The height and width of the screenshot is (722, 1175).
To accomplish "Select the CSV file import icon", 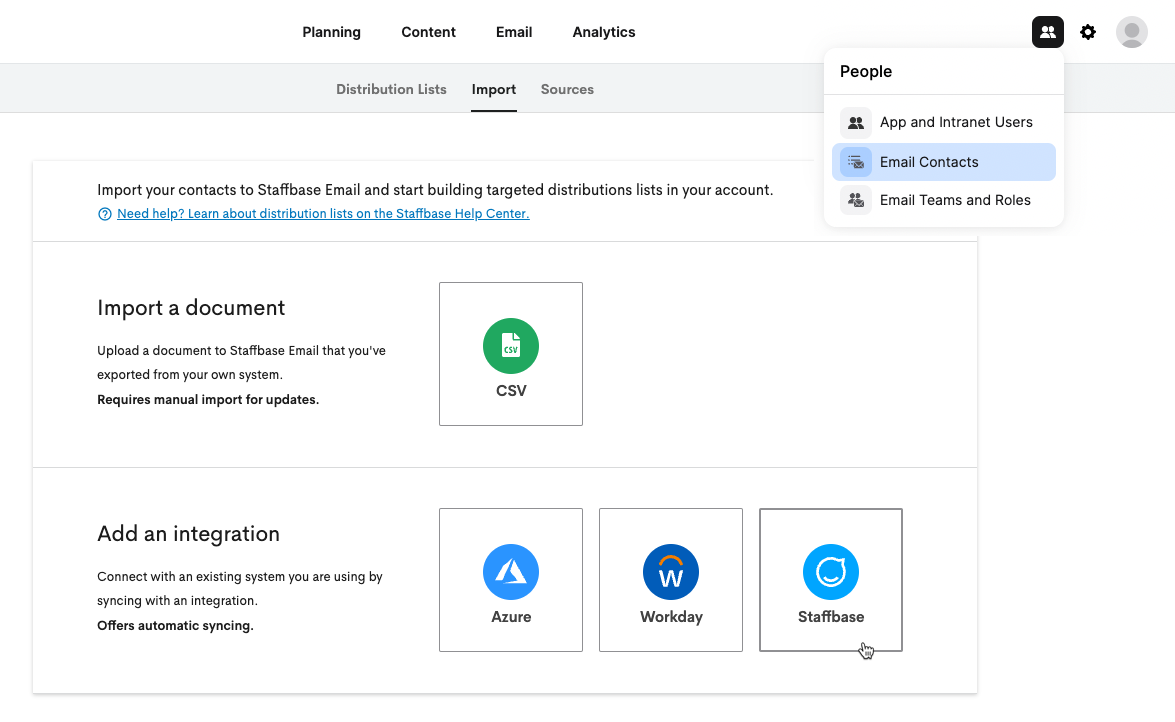I will pyautogui.click(x=511, y=346).
